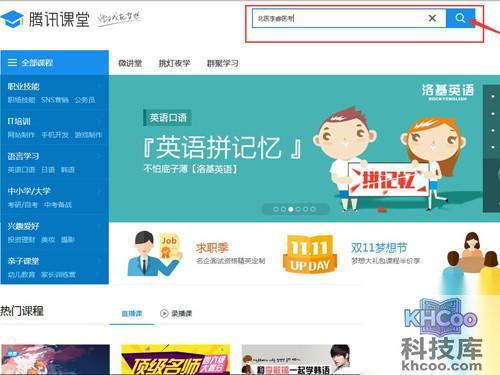Open the 职场技能 subcategory
Image resolution: width=500 pixels, height=375 pixels.
pos(21,100)
